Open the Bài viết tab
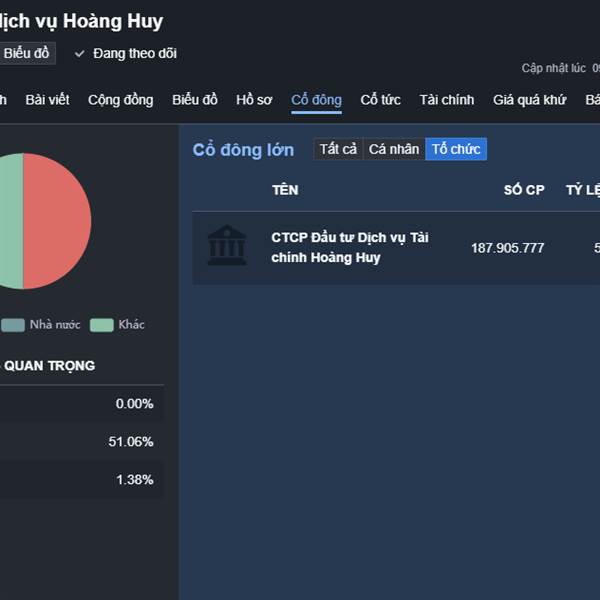The image size is (600, 600). [x=48, y=100]
